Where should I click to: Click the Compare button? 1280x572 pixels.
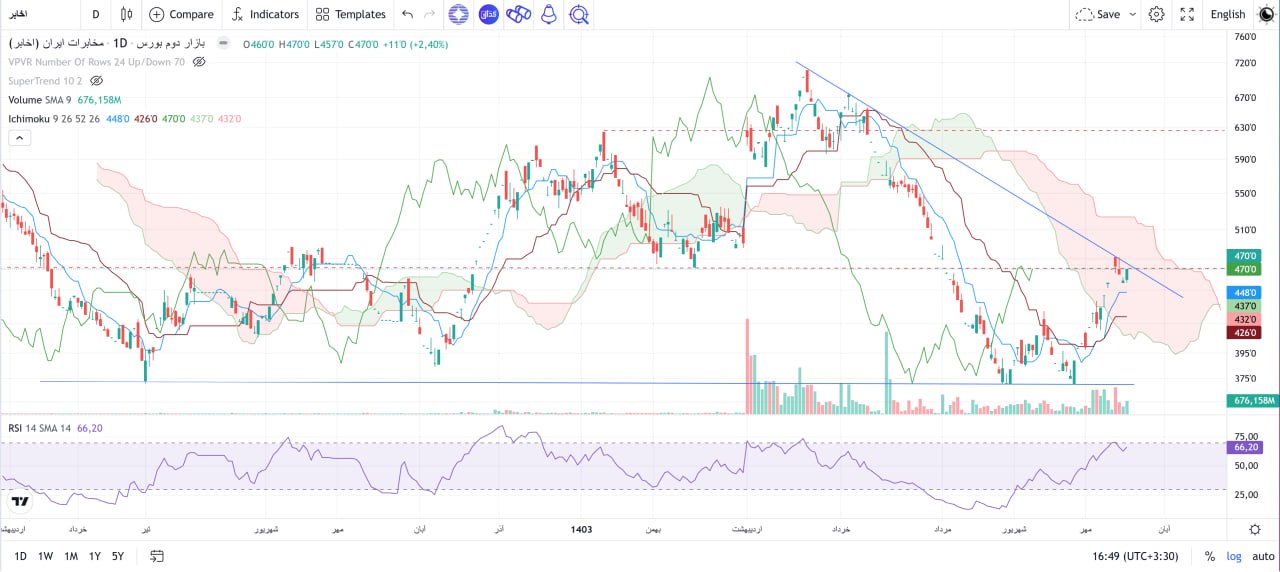[181, 14]
